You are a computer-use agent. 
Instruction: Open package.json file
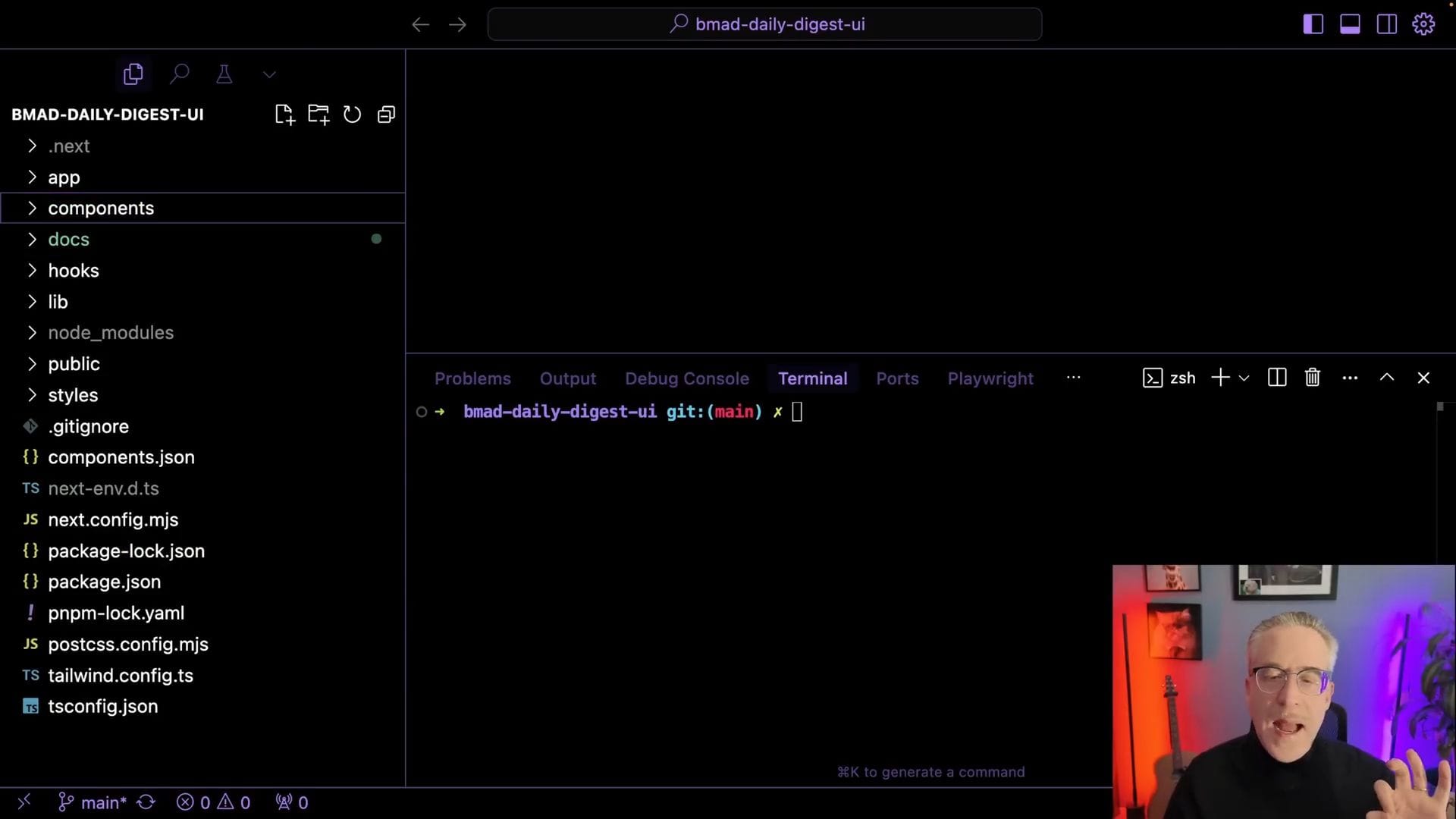104,582
